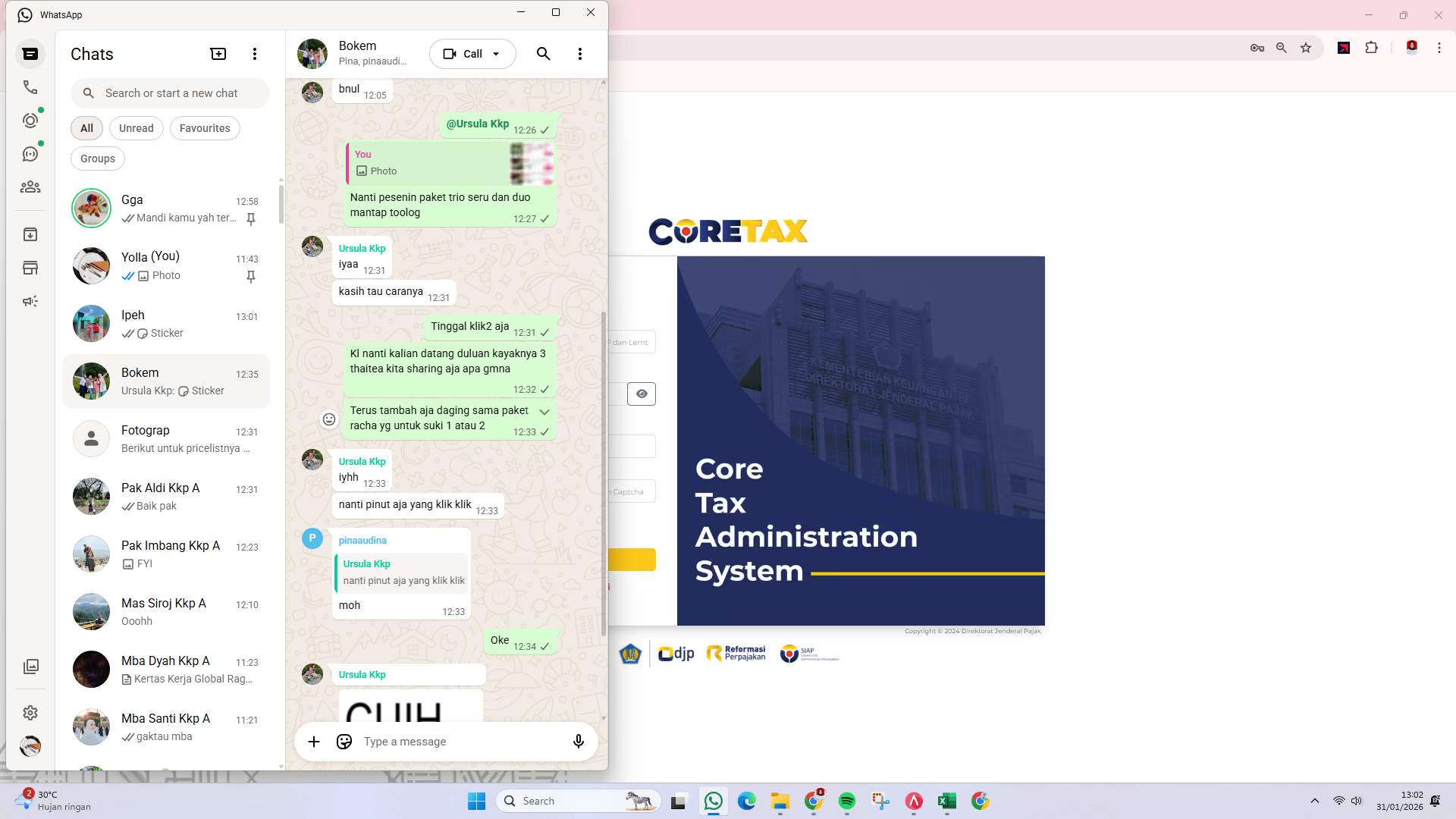This screenshot has width=1456, height=819.
Task: Open the sticker picker beside the message box
Action: click(x=344, y=742)
